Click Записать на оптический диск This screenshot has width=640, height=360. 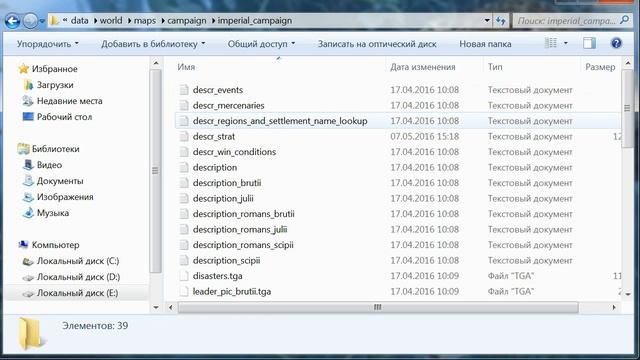[377, 44]
